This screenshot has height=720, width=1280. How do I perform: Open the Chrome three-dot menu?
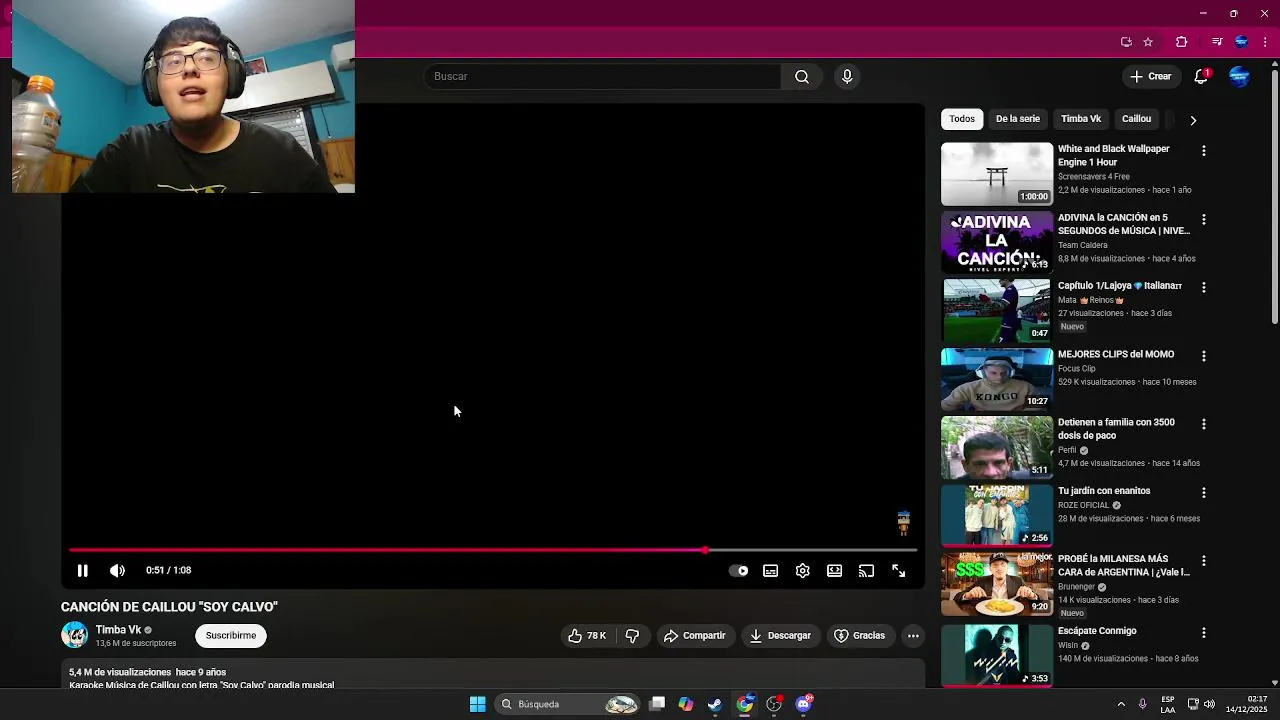(1265, 42)
